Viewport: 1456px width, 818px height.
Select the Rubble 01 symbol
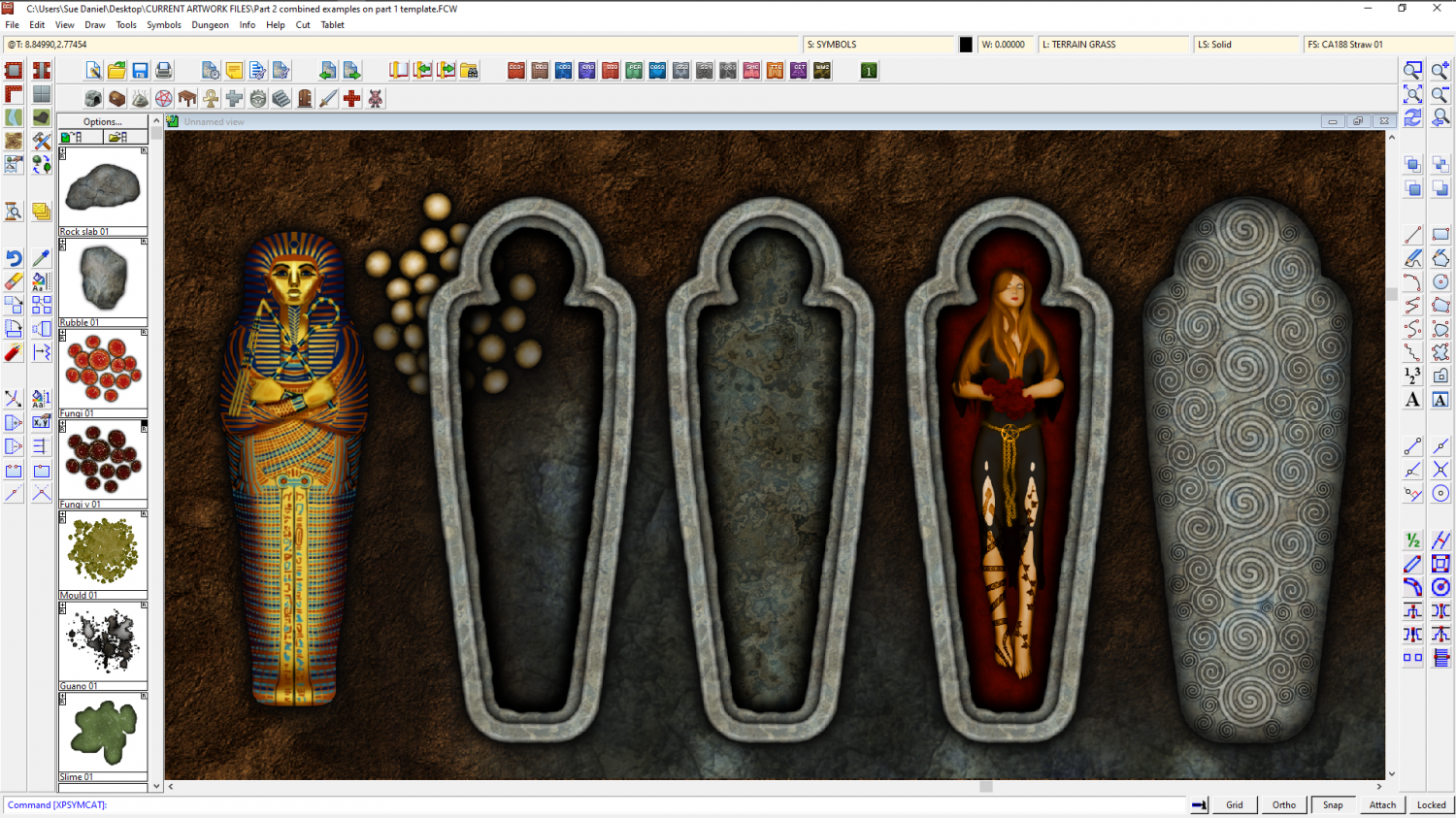pos(103,282)
